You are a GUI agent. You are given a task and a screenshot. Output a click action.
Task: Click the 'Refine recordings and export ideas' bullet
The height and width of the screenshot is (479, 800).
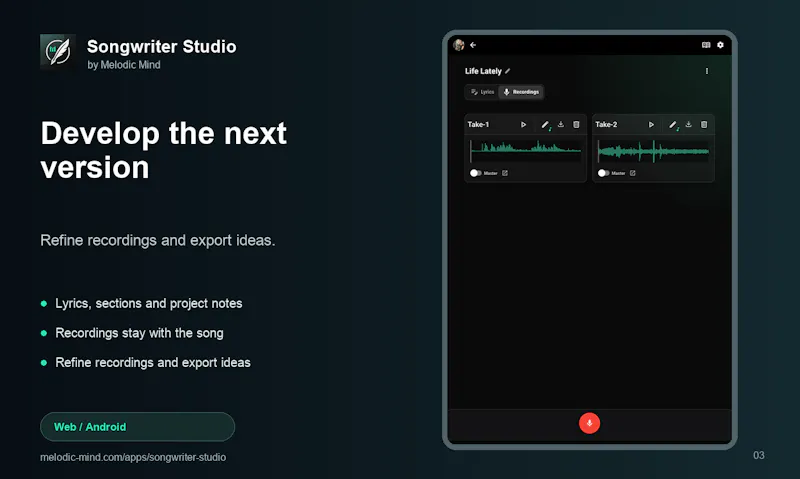point(153,363)
